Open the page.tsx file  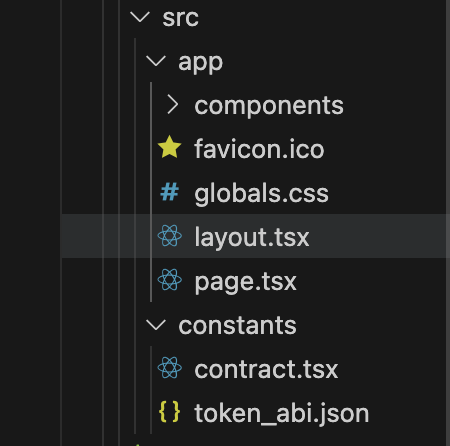pyautogui.click(x=245, y=282)
